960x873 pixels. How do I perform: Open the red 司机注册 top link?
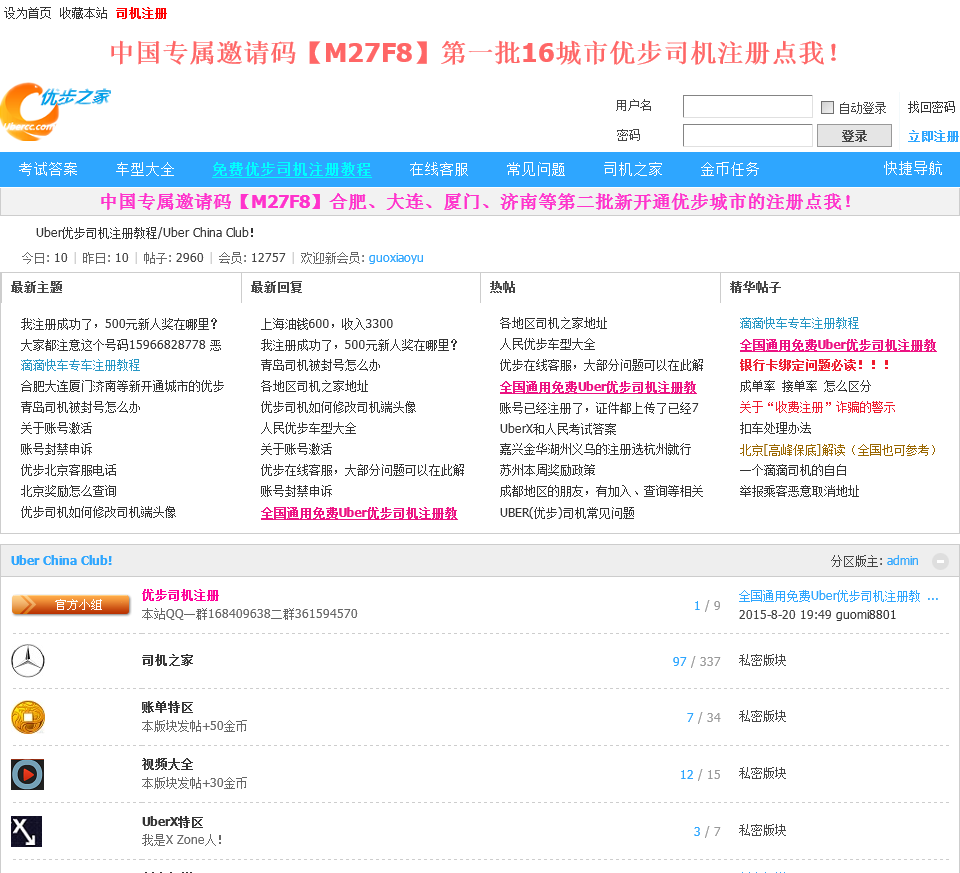141,13
